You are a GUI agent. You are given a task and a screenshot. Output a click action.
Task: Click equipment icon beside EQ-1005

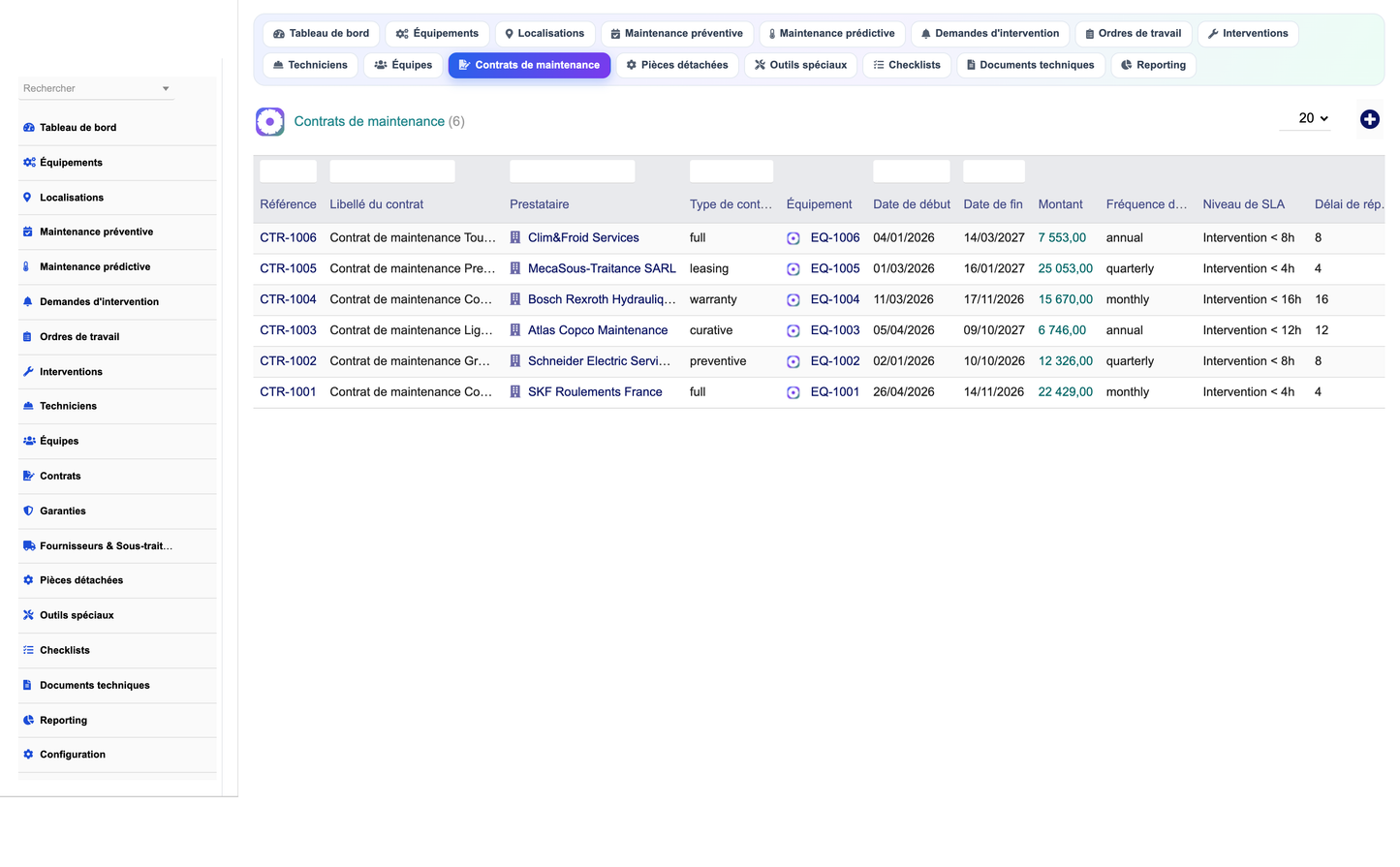(x=793, y=269)
